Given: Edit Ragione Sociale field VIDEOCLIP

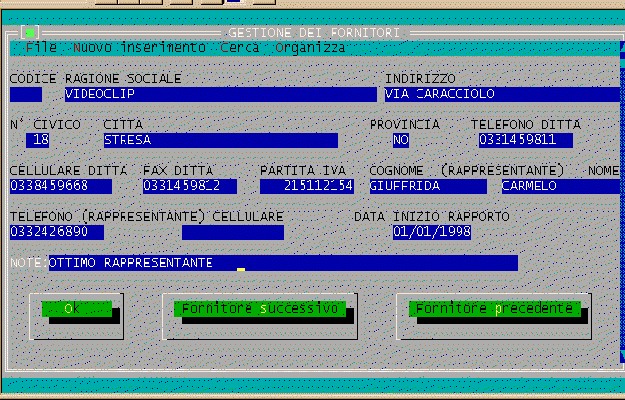Looking at the screenshot, I should pos(221,94).
